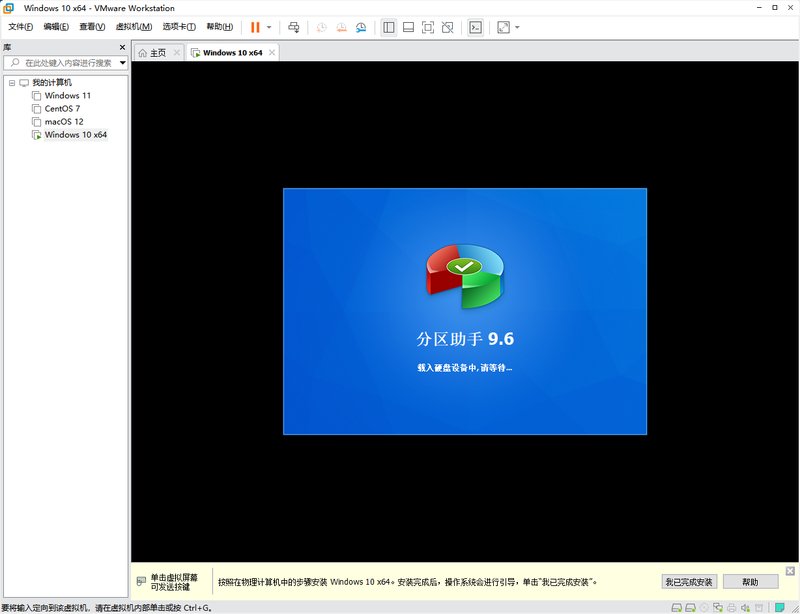Select CentOS 7 in the library
800x614 pixels.
click(62, 109)
